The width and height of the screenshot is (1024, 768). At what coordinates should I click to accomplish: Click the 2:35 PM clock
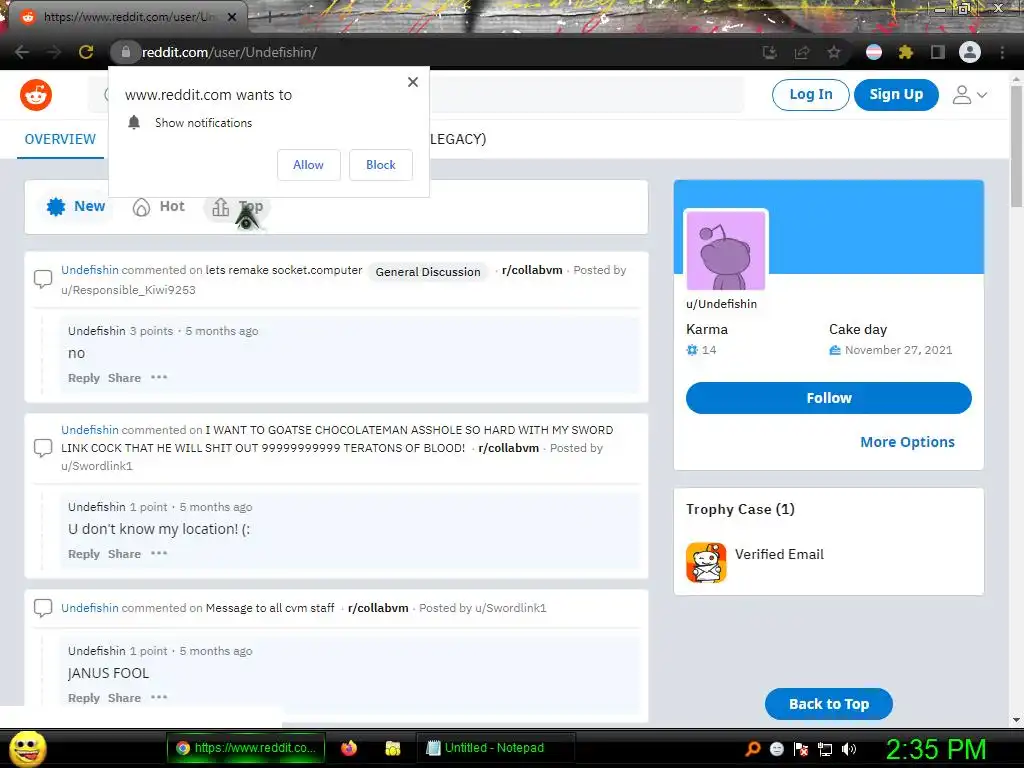pos(936,749)
